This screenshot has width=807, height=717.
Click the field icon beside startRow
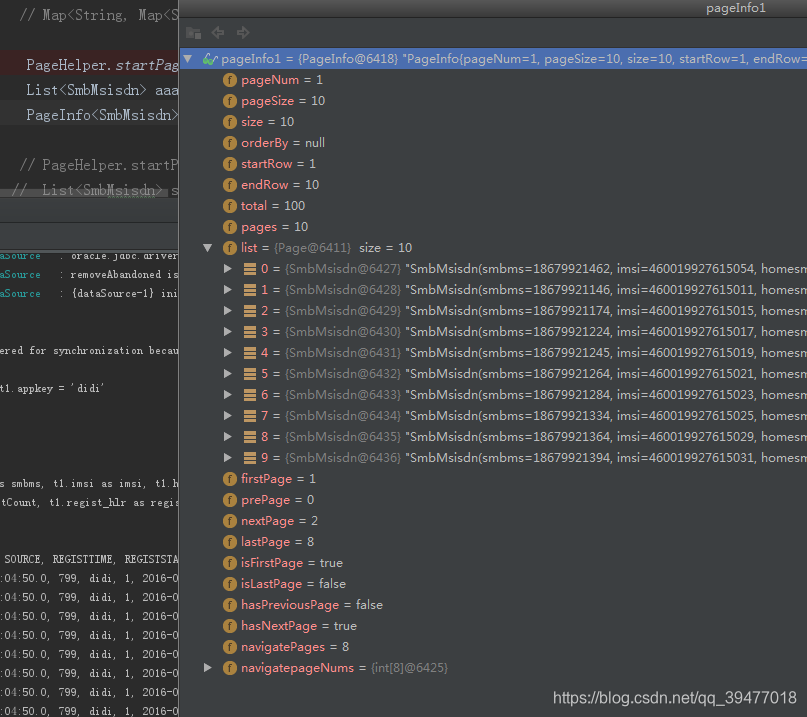(230, 164)
